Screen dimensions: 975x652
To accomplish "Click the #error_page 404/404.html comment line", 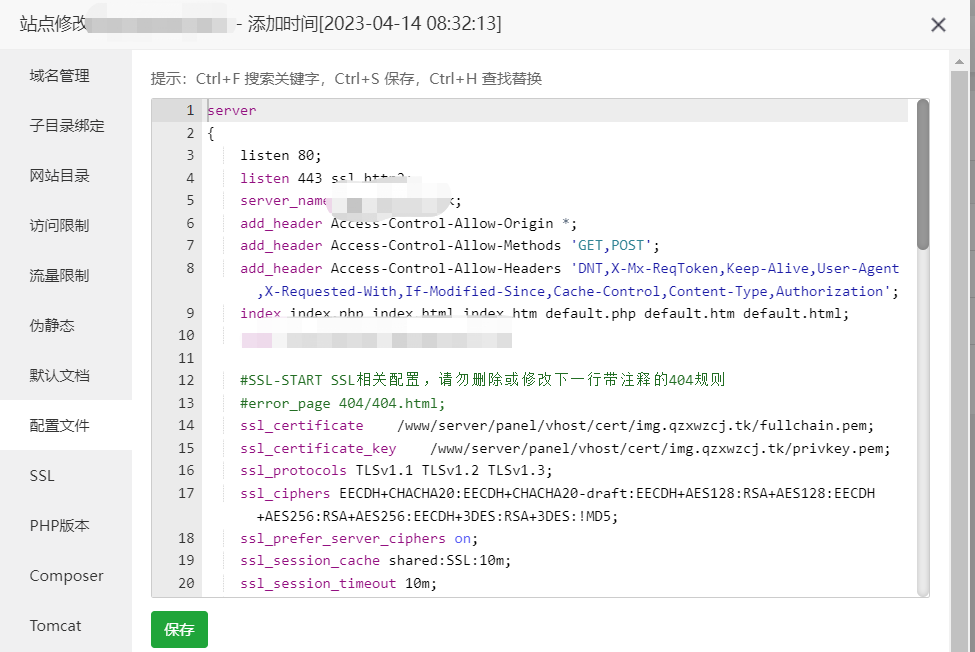I will [x=342, y=404].
